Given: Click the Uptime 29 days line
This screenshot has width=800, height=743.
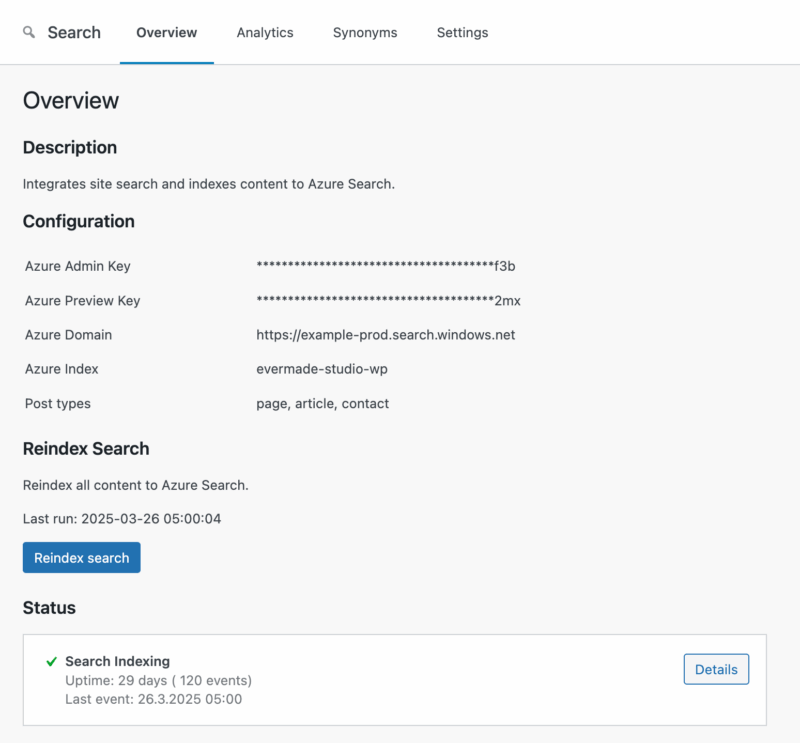Looking at the screenshot, I should pos(158,680).
